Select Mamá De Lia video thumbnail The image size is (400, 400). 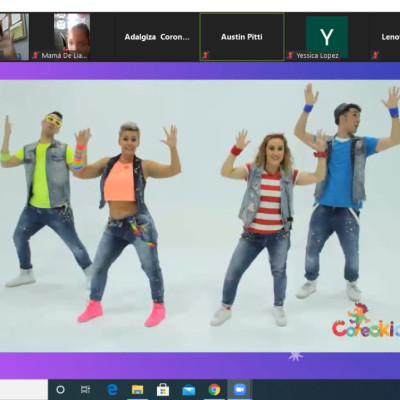(72, 37)
